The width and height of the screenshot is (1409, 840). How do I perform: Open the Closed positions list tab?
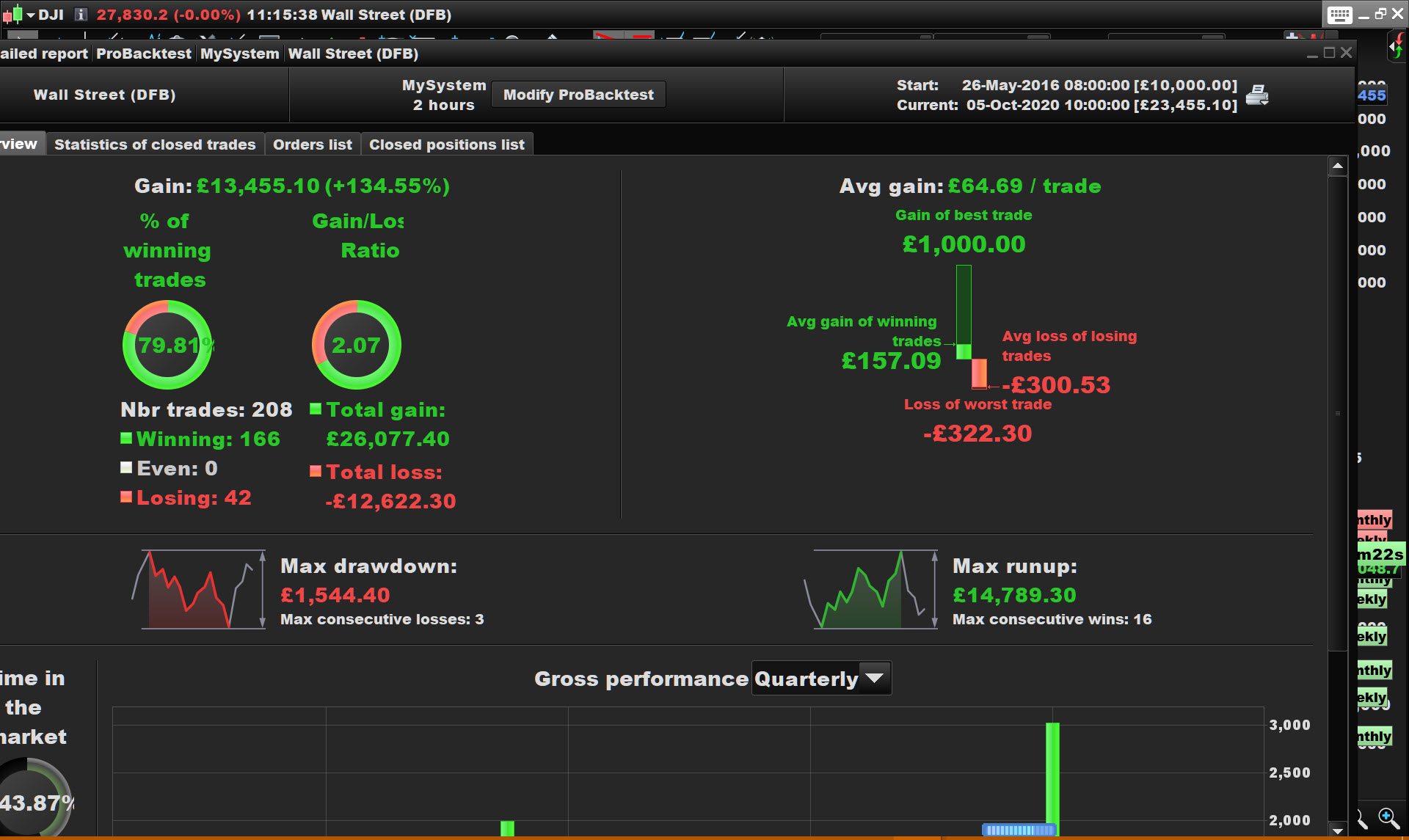pos(446,145)
